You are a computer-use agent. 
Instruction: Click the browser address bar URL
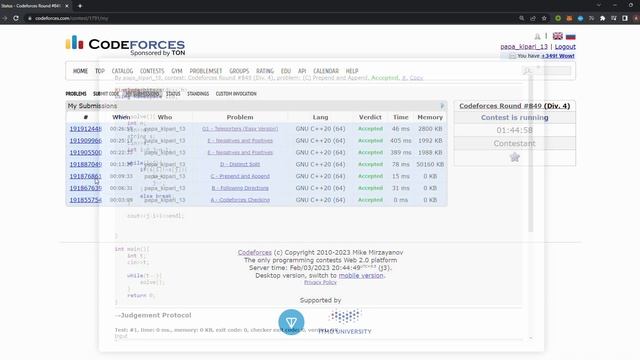pyautogui.click(x=71, y=18)
